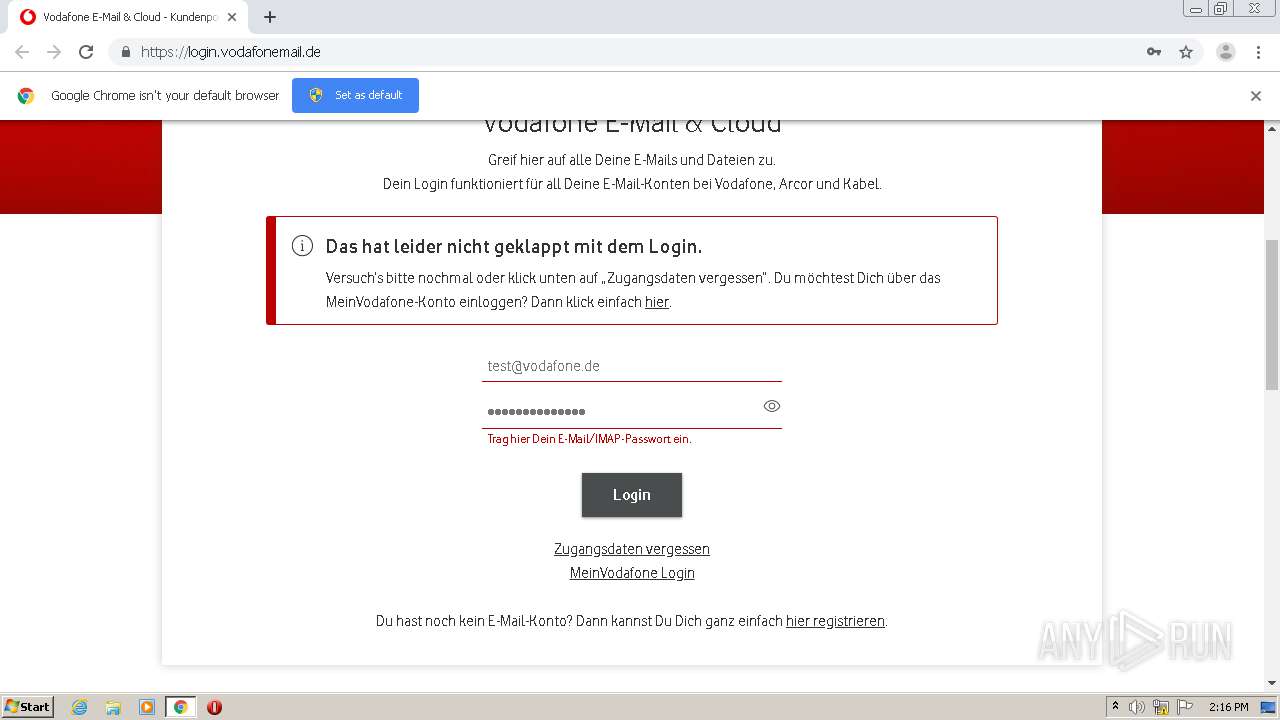Image resolution: width=1280 pixels, height=720 pixels.
Task: Close the Vodafone E-Mail & Cloud tab
Action: 232,17
